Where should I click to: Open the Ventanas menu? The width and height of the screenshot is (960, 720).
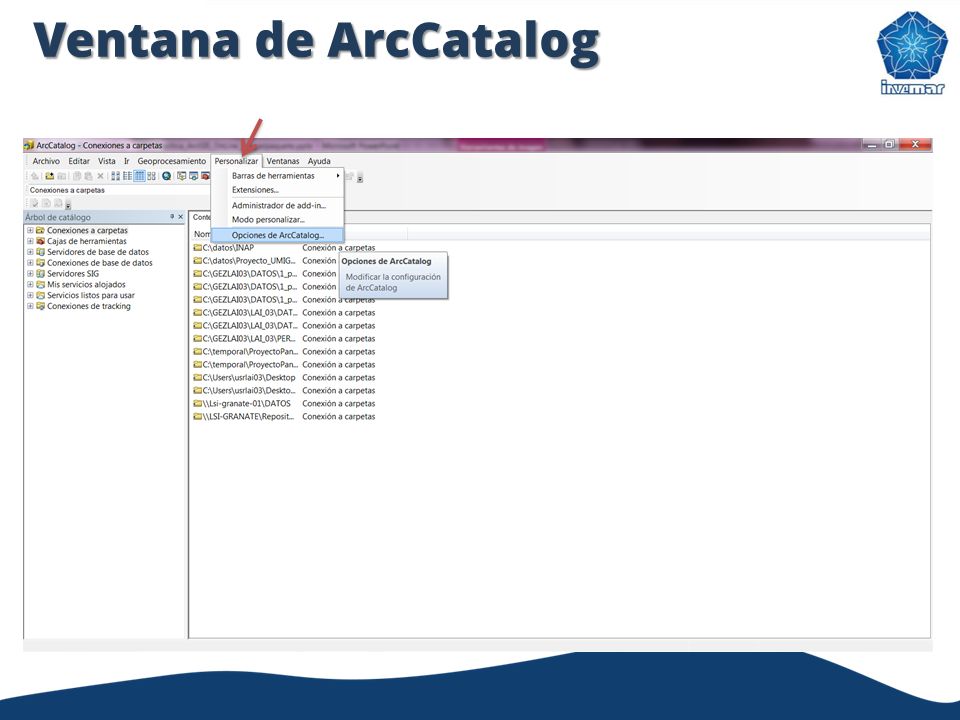pyautogui.click(x=283, y=161)
